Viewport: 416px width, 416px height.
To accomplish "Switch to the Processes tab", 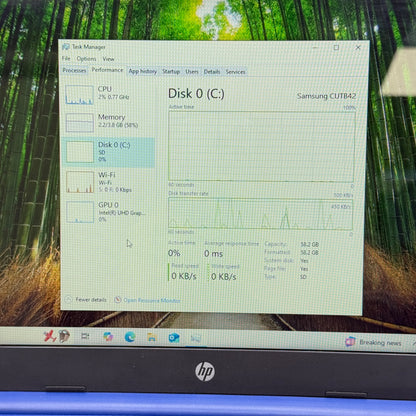I will click(x=74, y=70).
